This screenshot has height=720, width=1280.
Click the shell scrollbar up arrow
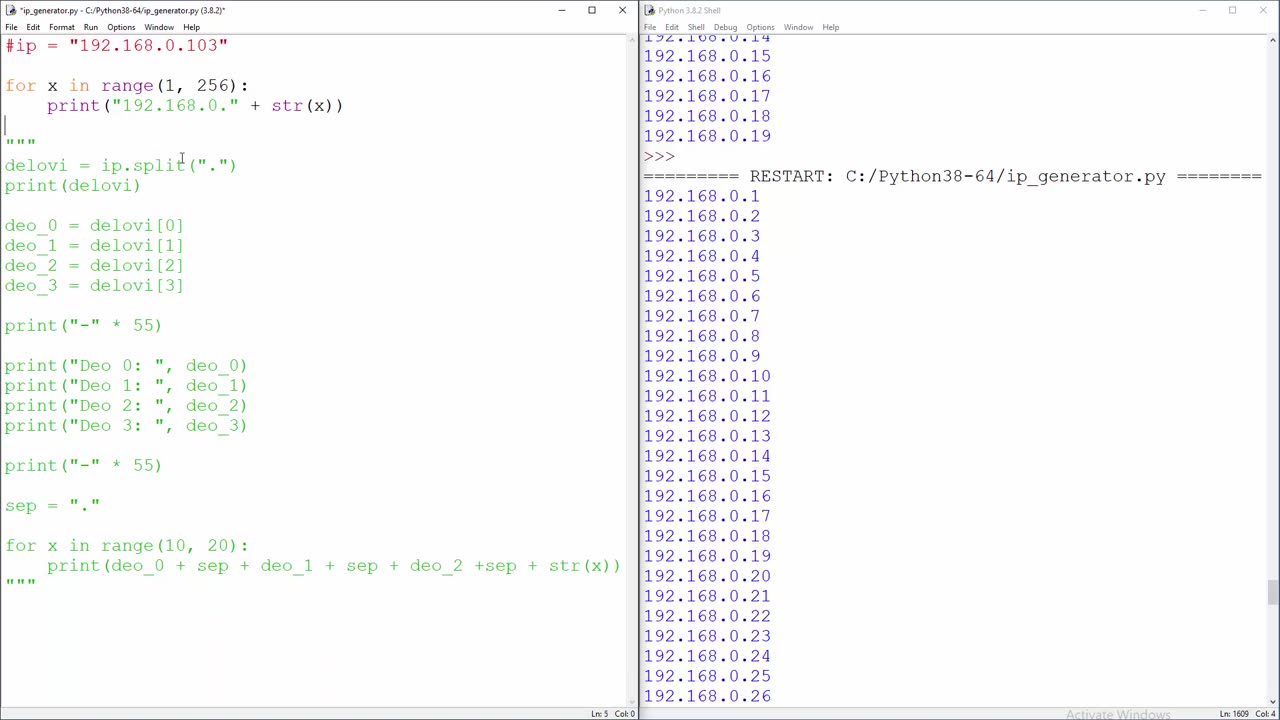tap(1272, 42)
